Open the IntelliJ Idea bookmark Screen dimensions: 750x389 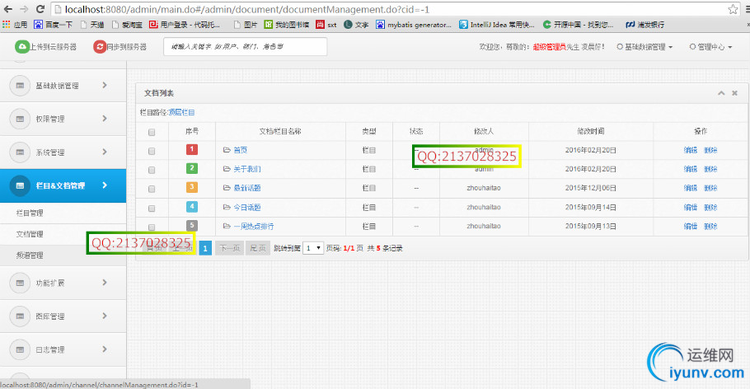click(x=496, y=24)
